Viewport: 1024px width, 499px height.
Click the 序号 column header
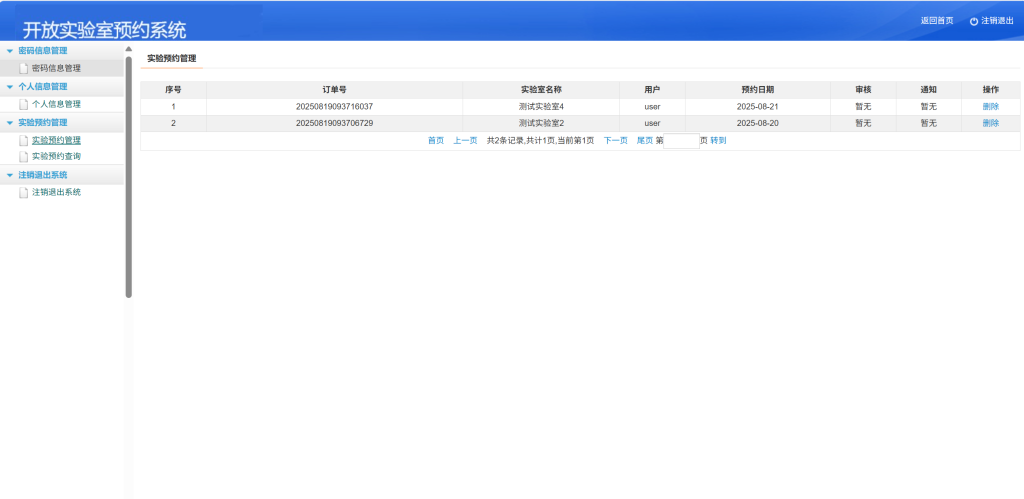[x=173, y=90]
